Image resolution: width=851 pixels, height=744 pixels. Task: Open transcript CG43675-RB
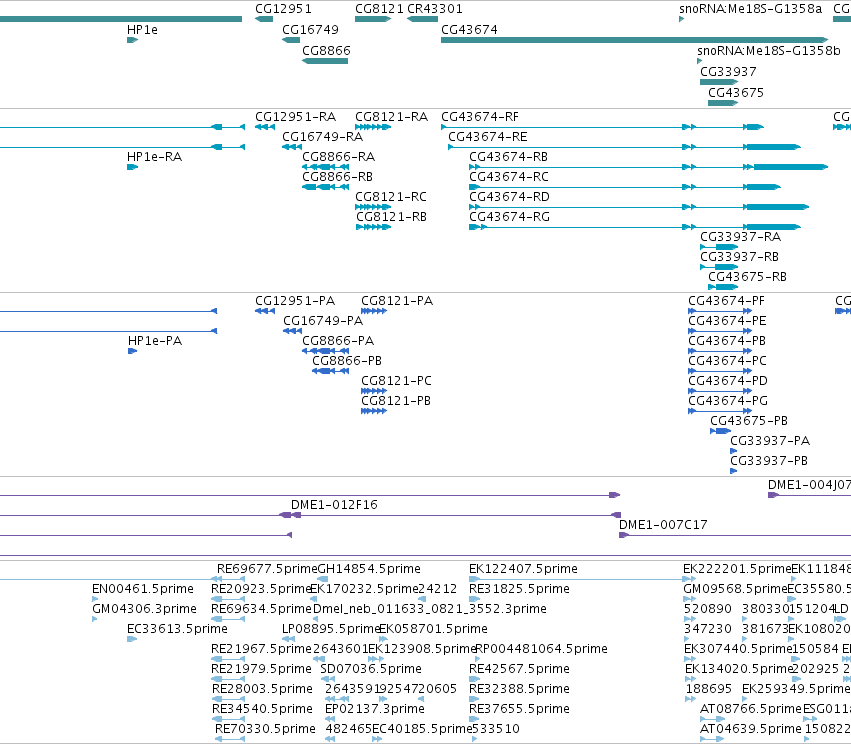point(723,287)
